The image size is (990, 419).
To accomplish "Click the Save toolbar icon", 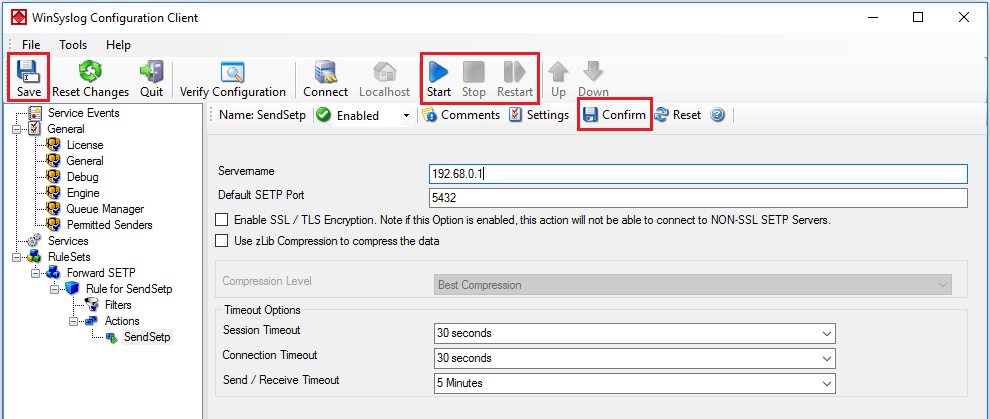I will pyautogui.click(x=28, y=72).
